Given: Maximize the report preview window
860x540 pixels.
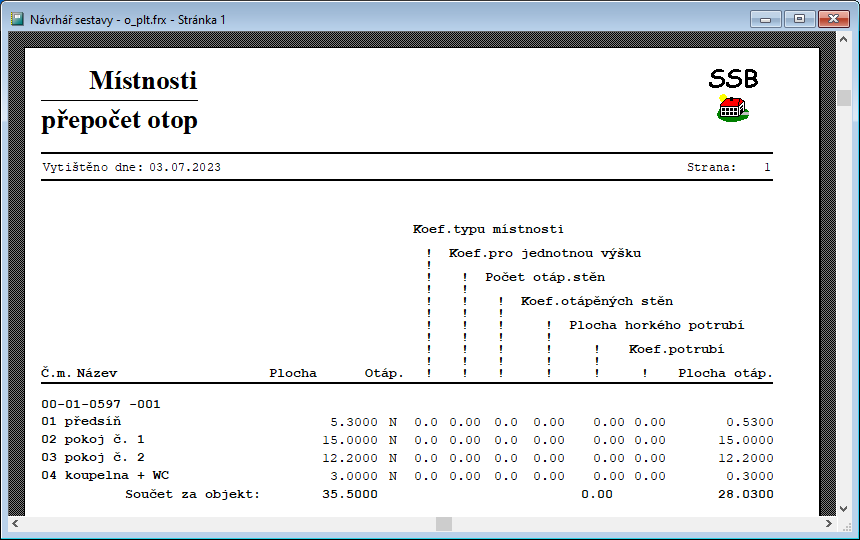Looking at the screenshot, I should (798, 18).
